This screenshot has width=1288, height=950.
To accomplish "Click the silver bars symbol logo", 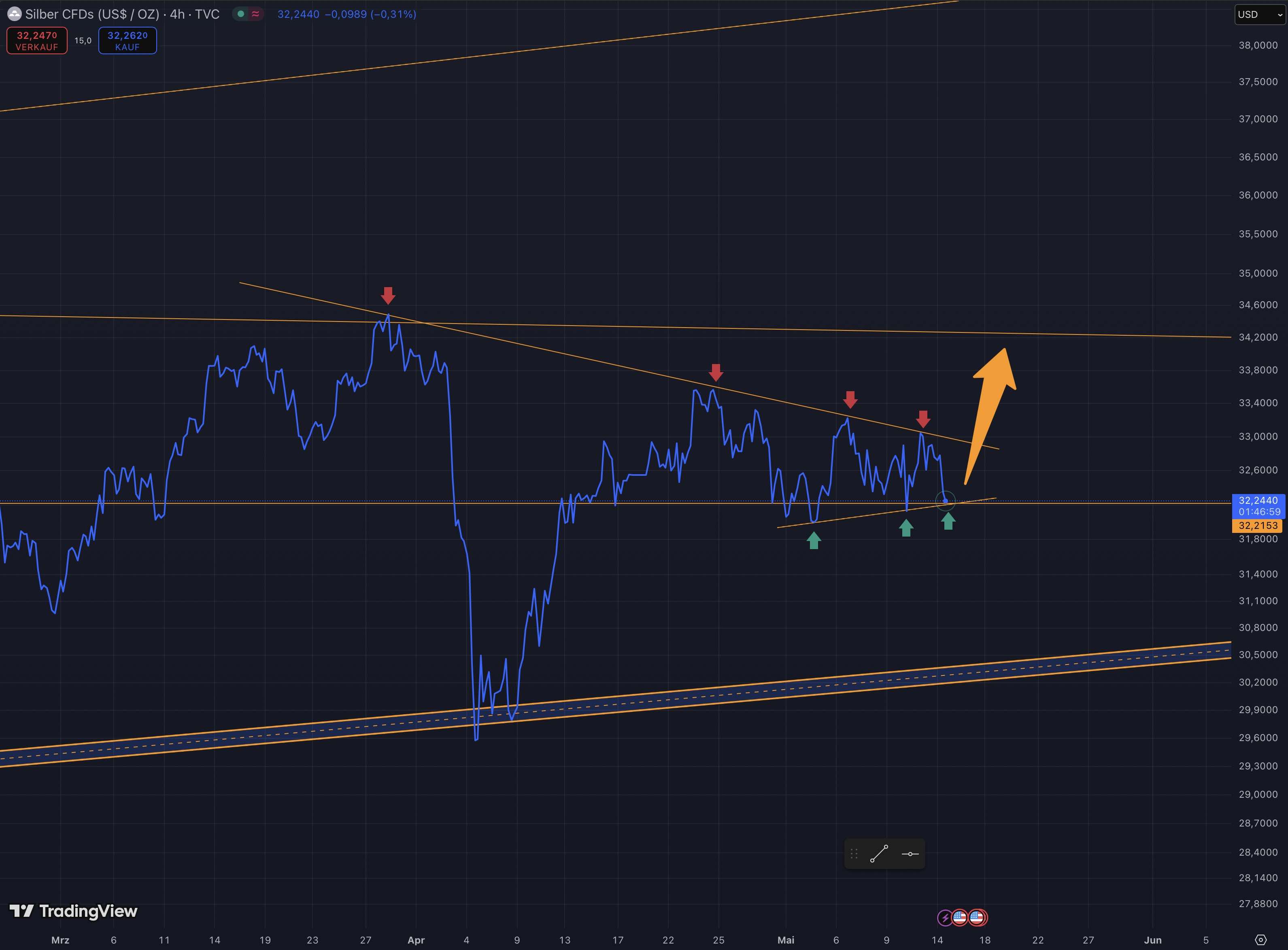I will tap(14, 14).
